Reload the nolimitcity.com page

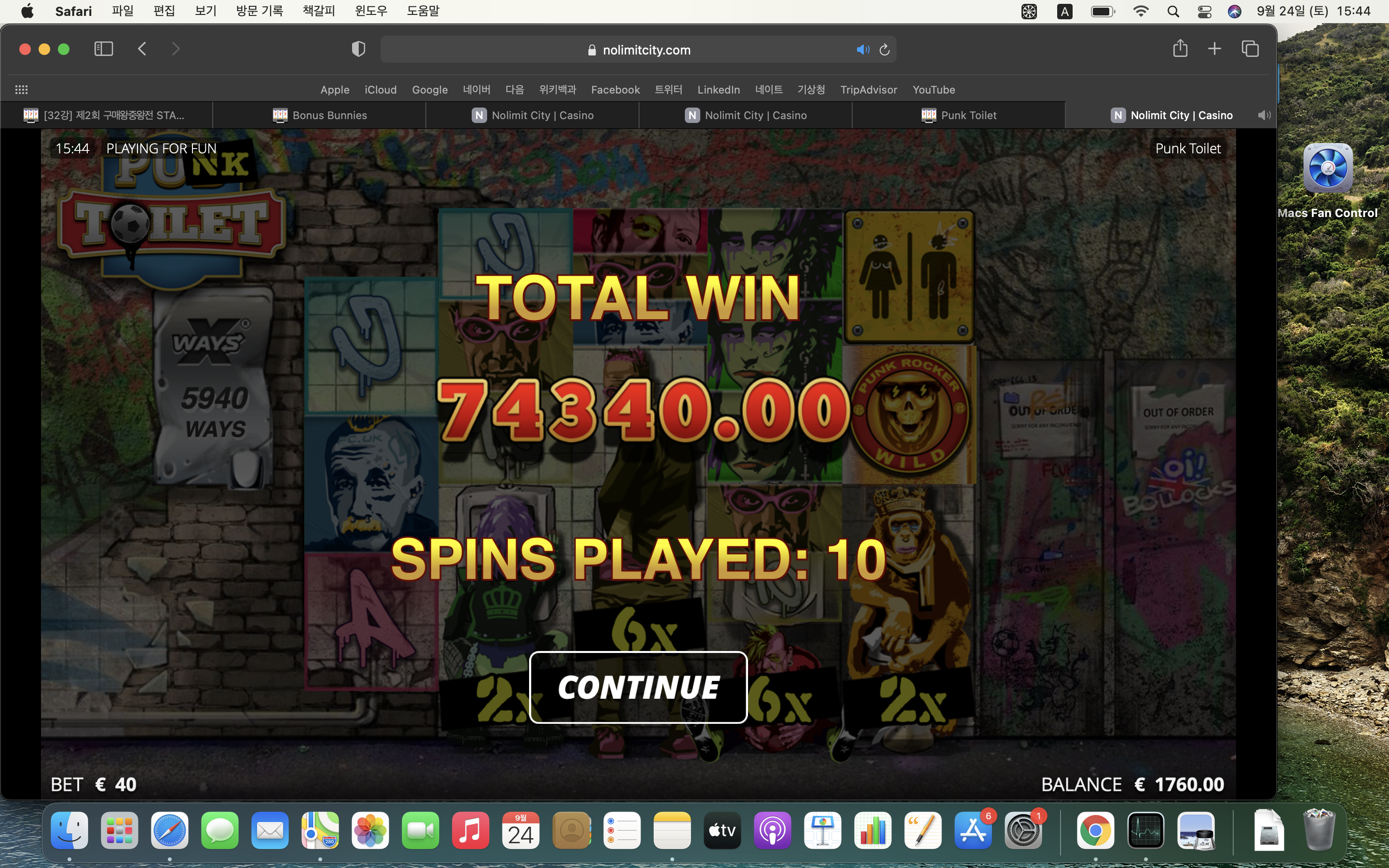(885, 50)
